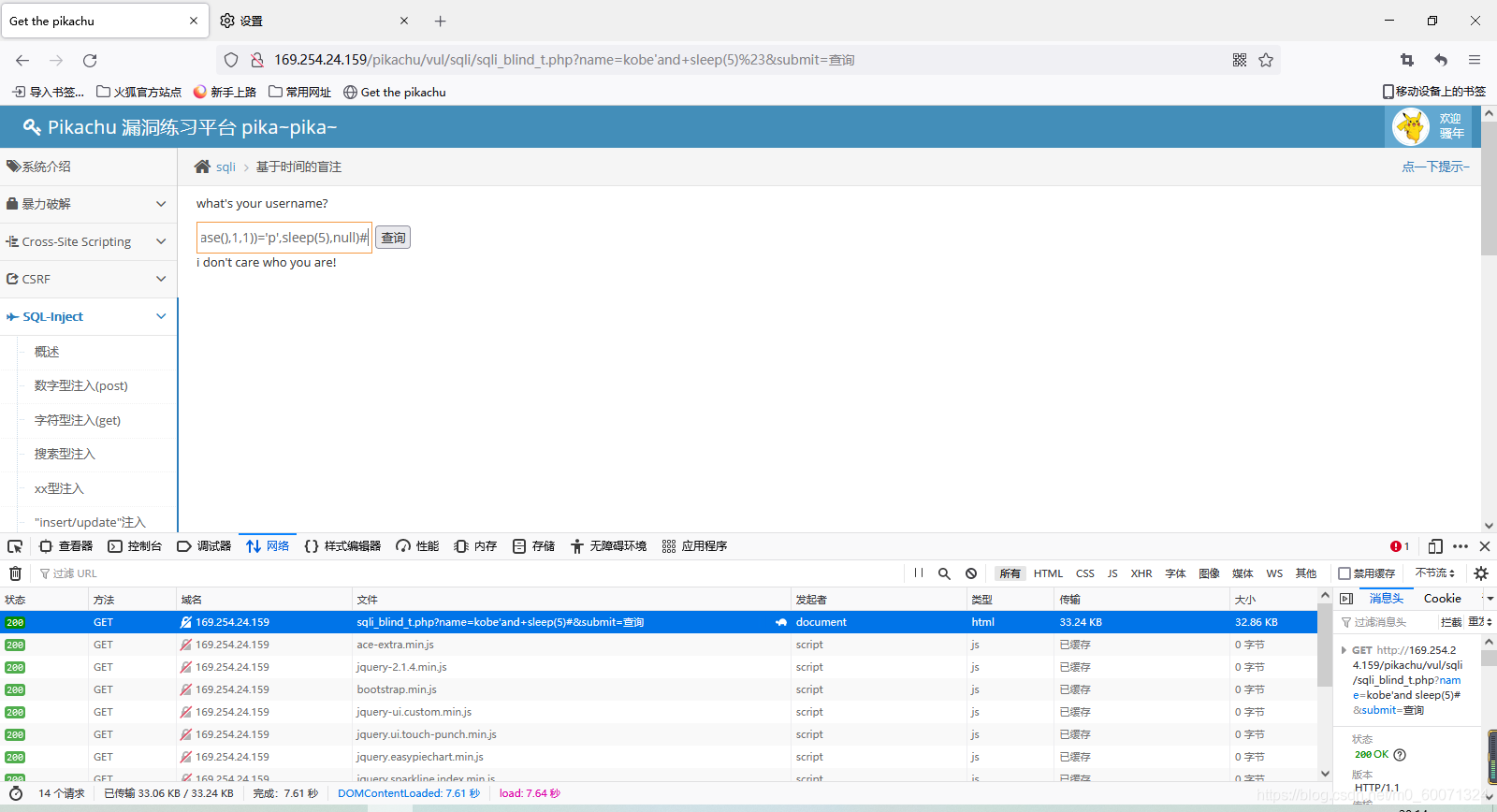
Task: Open the browser hamburger menu
Action: pos(1475,60)
